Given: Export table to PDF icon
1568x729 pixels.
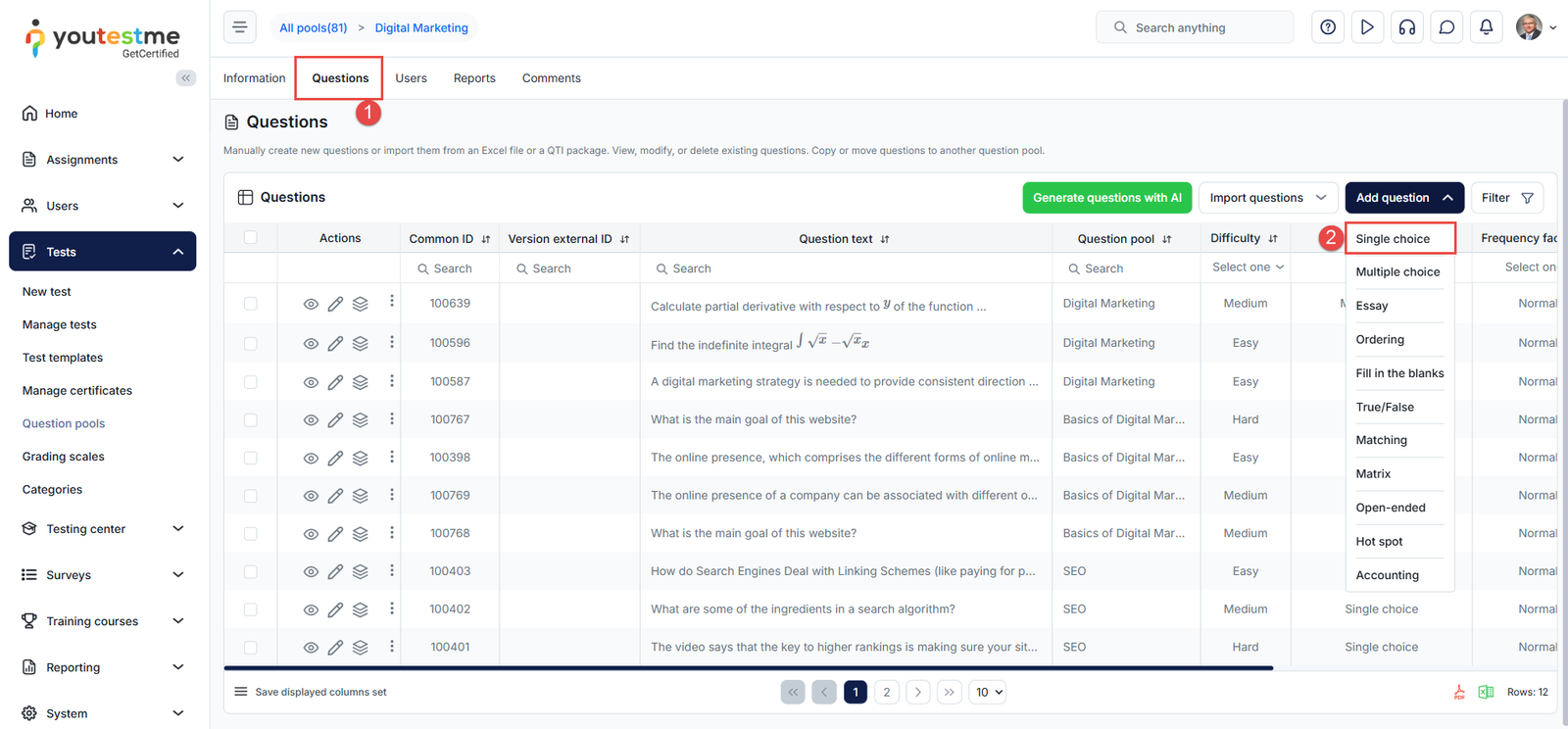Looking at the screenshot, I should point(1459,693).
